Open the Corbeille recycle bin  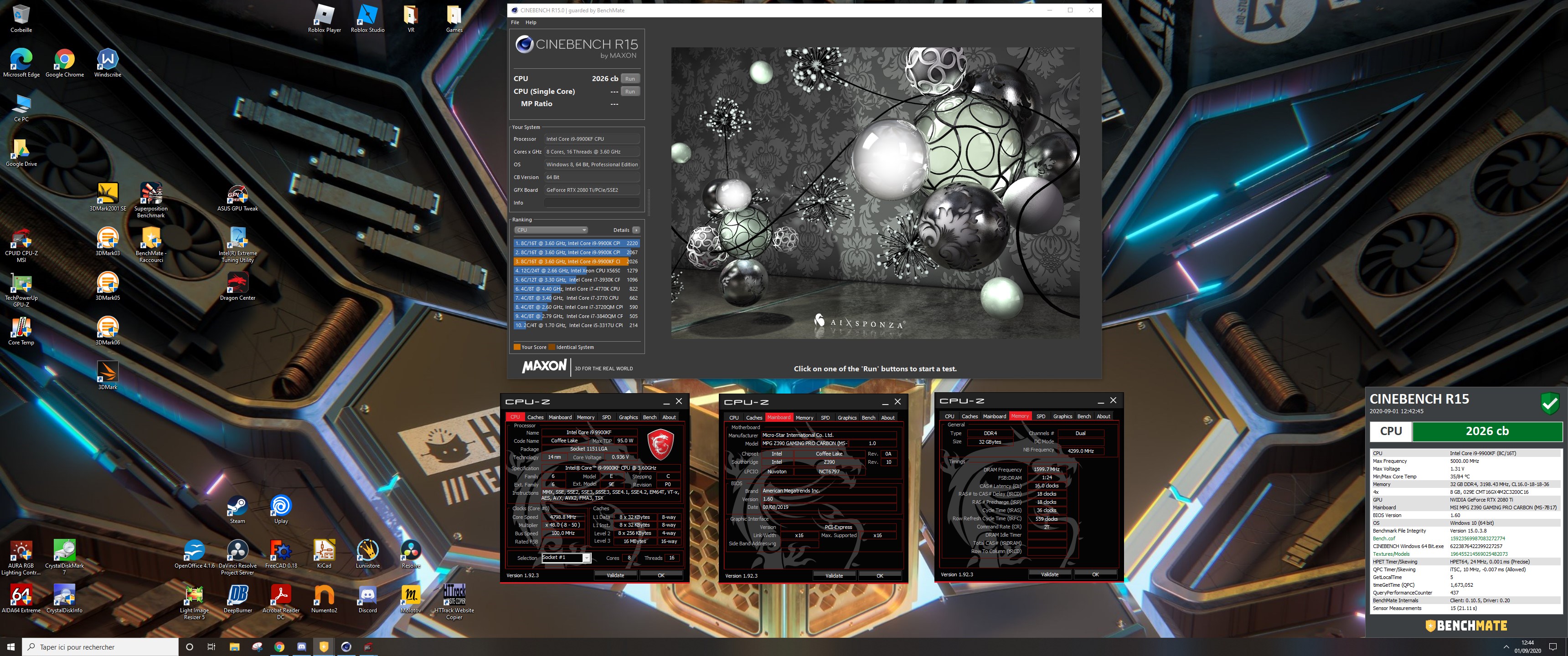pyautogui.click(x=21, y=18)
